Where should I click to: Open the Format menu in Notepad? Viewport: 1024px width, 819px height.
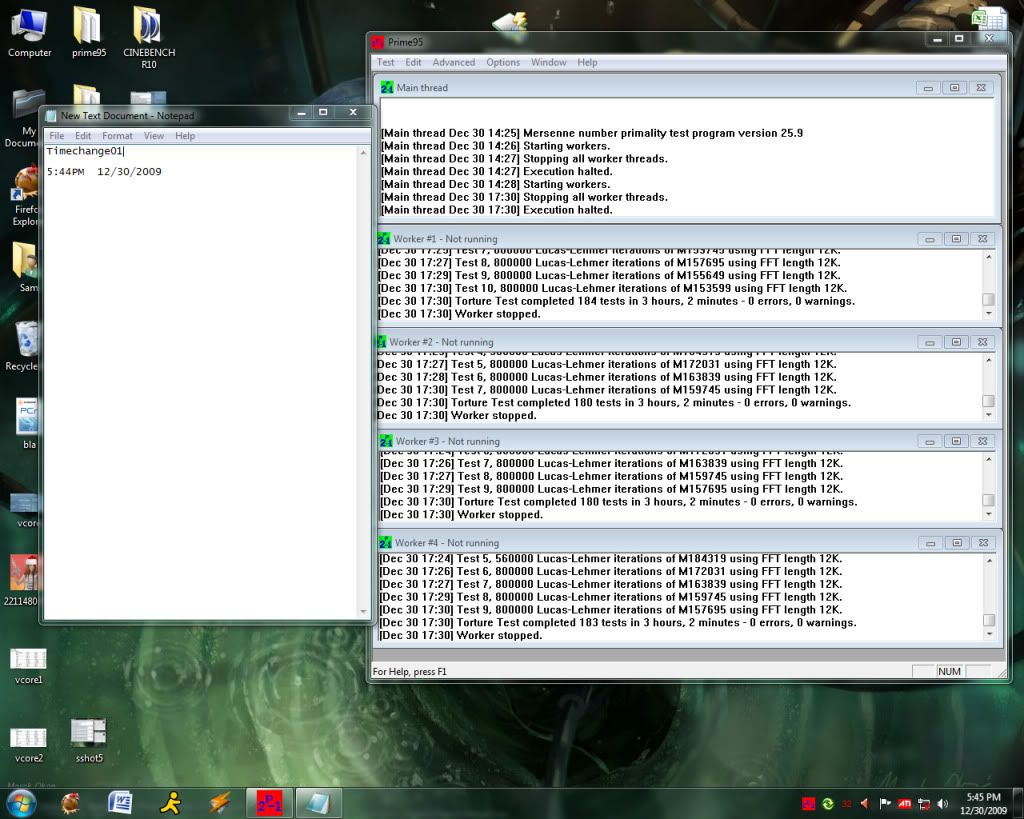tap(117, 135)
